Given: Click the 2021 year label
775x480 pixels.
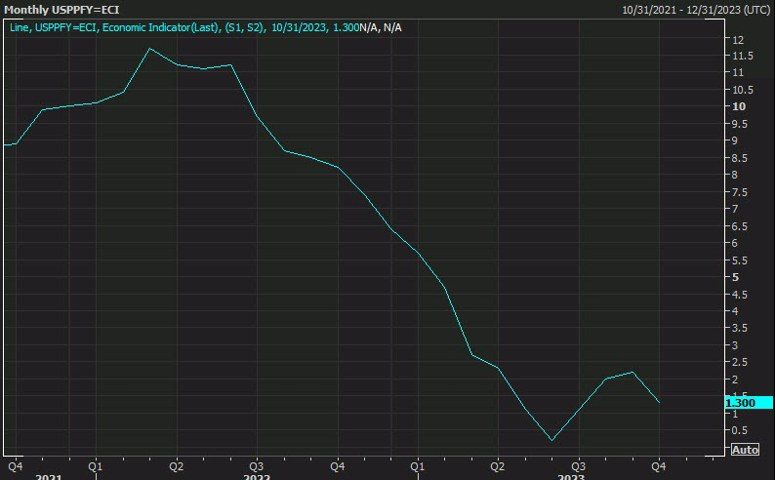Looking at the screenshot, I should [49, 477].
